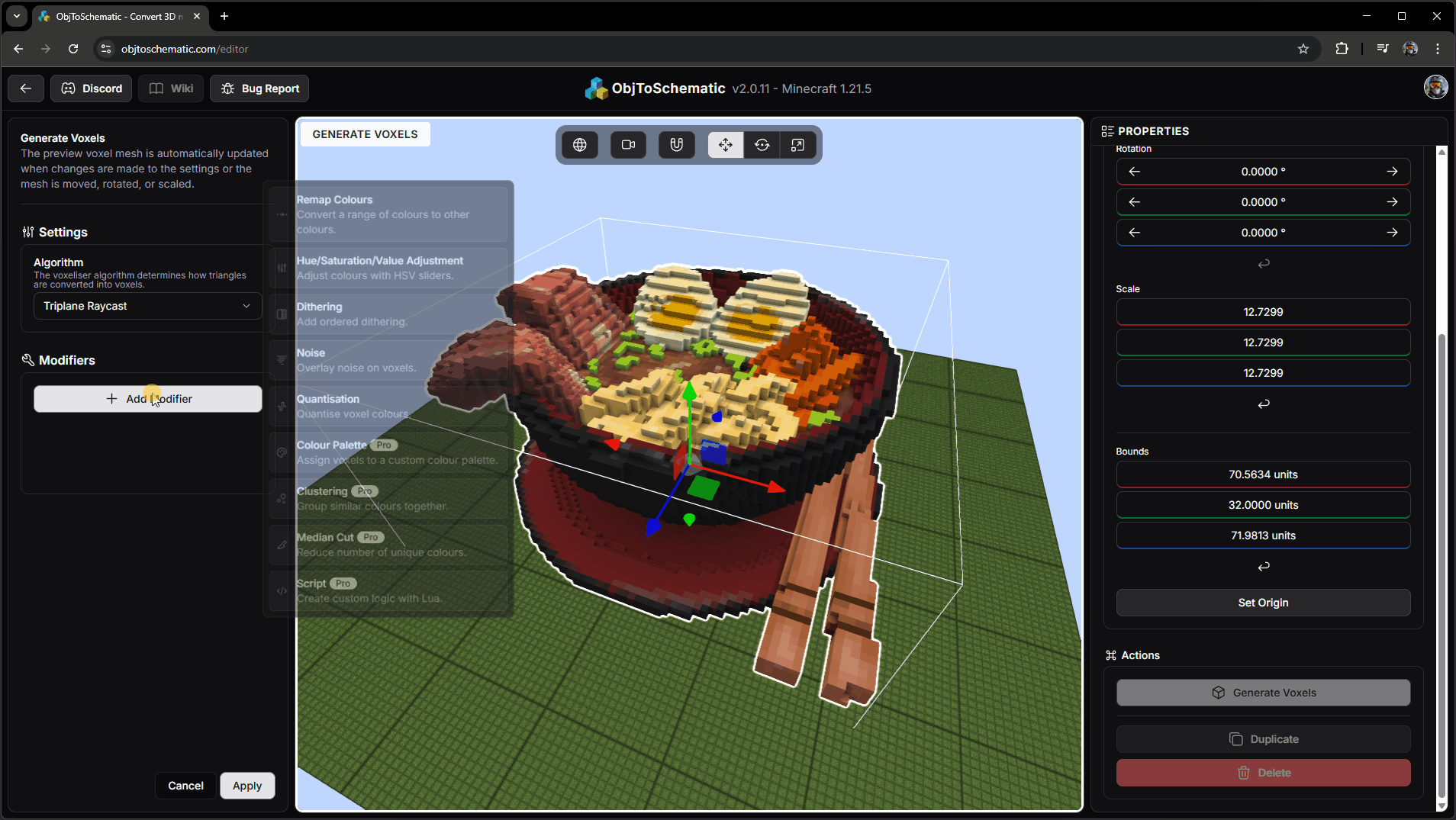The height and width of the screenshot is (820, 1456).
Task: Open the user avatar in app header
Action: coord(1435,88)
